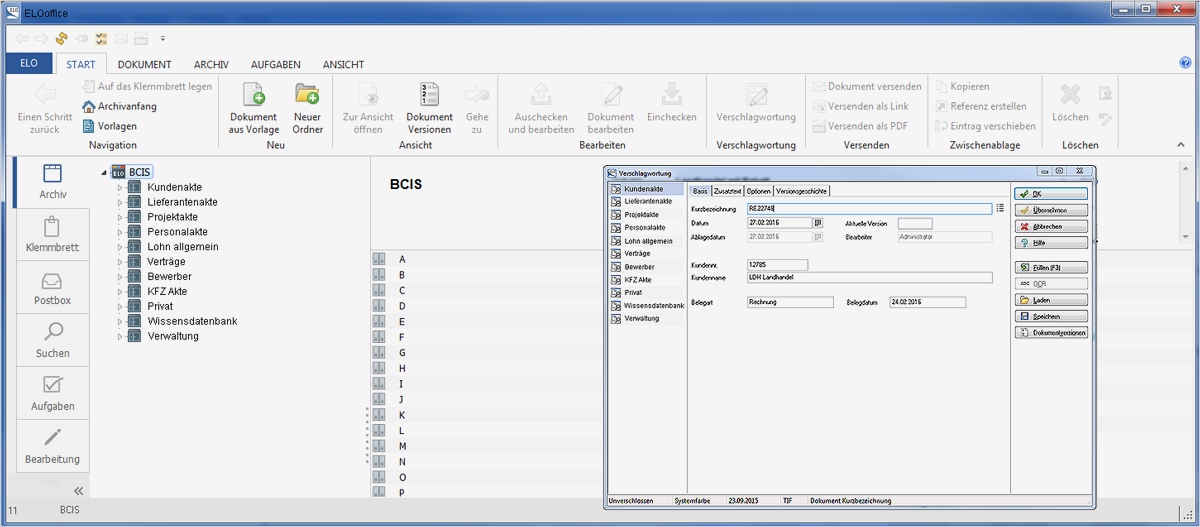The image size is (1200, 527).
Task: Open the Klemmbrett sidebar panel
Action: tap(52, 234)
